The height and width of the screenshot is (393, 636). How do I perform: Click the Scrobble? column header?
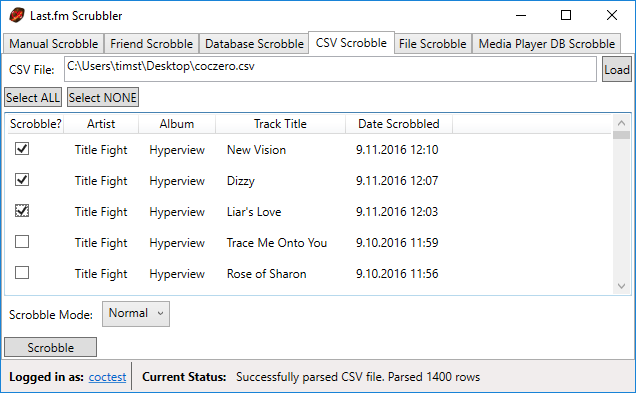pos(36,124)
